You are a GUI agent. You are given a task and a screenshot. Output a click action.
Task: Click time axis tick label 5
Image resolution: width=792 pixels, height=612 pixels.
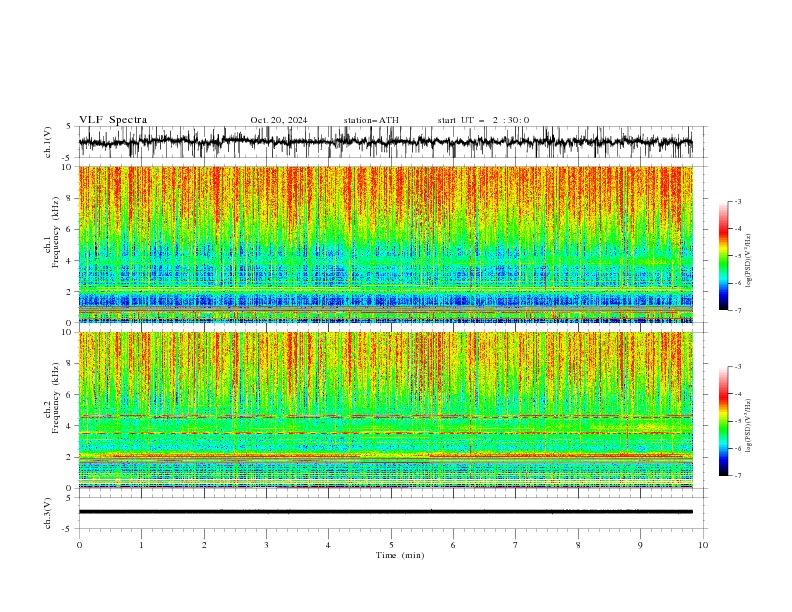coord(391,545)
